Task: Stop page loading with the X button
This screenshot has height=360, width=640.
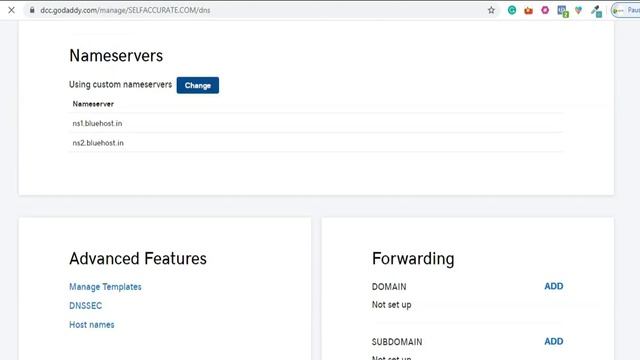Action: (x=11, y=10)
